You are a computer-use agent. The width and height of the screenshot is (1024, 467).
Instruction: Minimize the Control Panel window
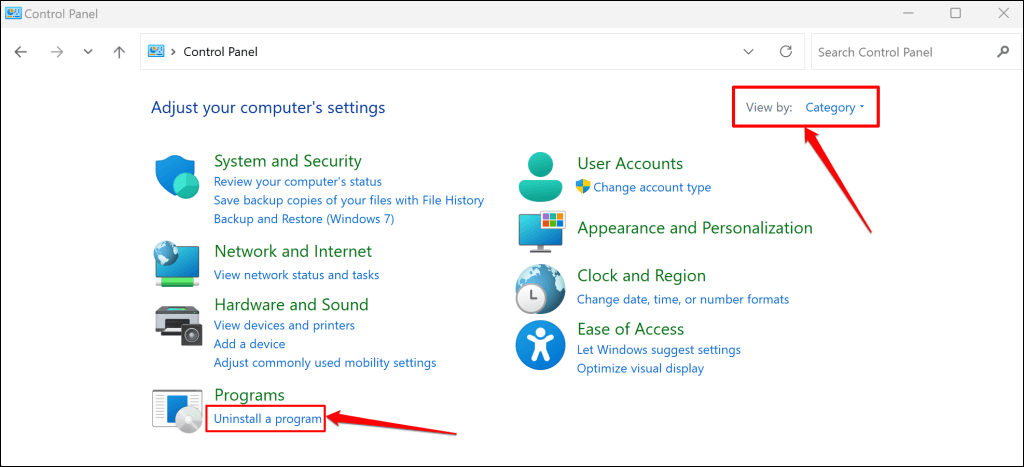pyautogui.click(x=908, y=13)
